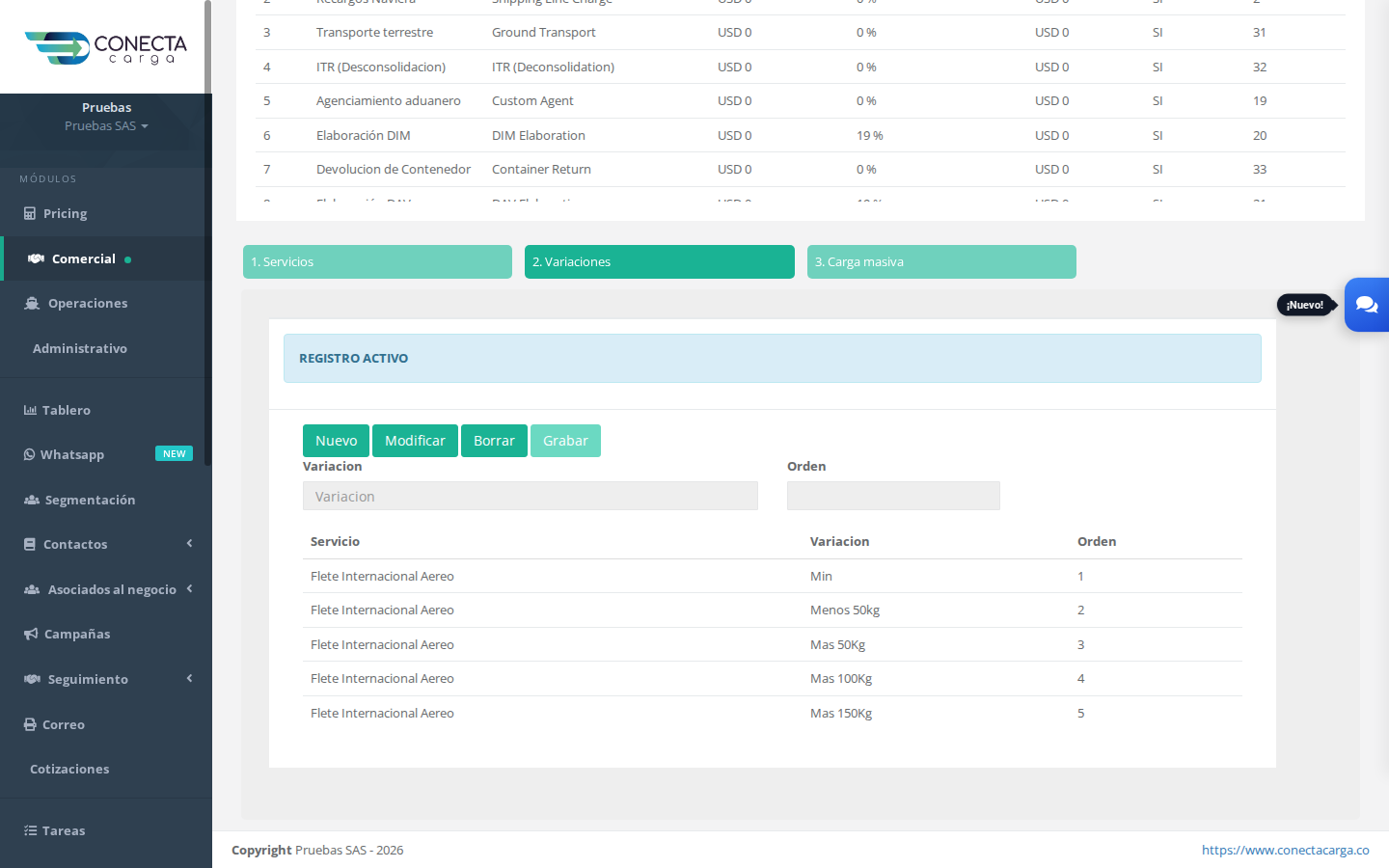This screenshot has width=1389, height=868.
Task: Switch to the 3. Carga masiva tab
Action: pyautogui.click(x=941, y=262)
